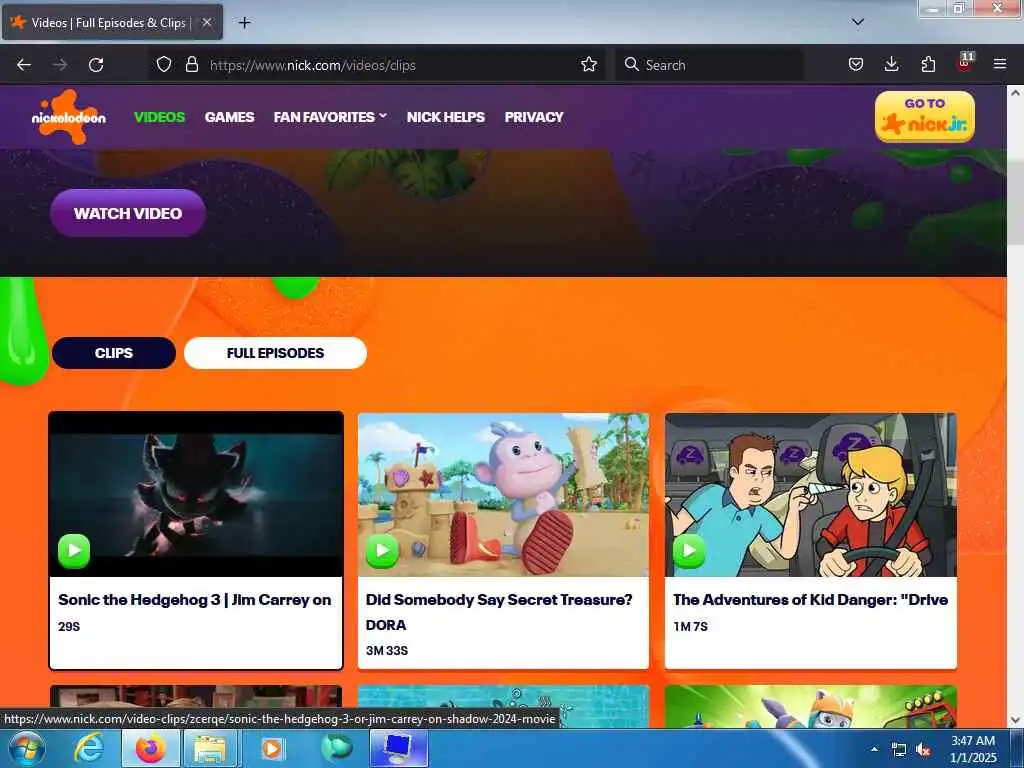
Task: Click the 1M 7S duration label
Action: click(690, 626)
